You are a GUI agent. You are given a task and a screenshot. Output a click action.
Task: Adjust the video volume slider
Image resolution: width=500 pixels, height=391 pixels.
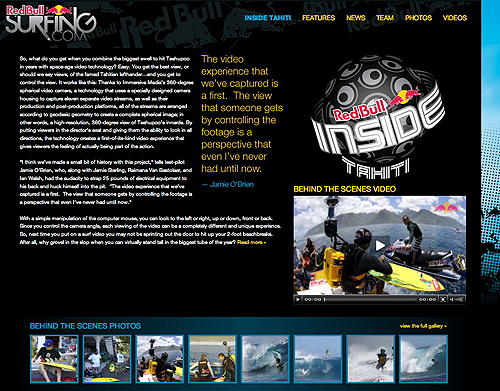[459, 299]
